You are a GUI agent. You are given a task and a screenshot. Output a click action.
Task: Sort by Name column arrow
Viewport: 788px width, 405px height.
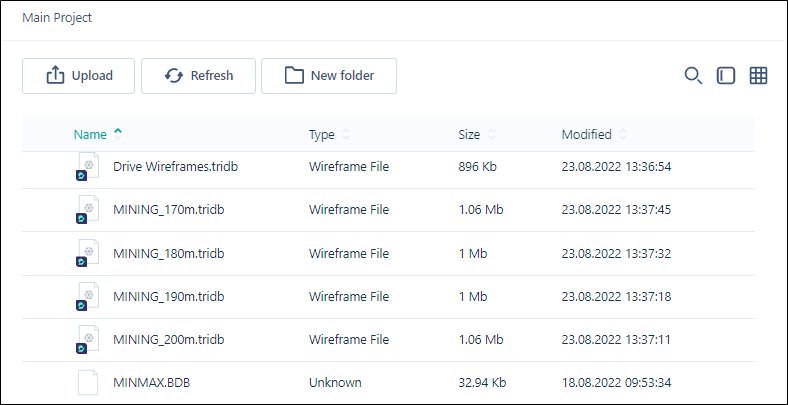coord(118,134)
